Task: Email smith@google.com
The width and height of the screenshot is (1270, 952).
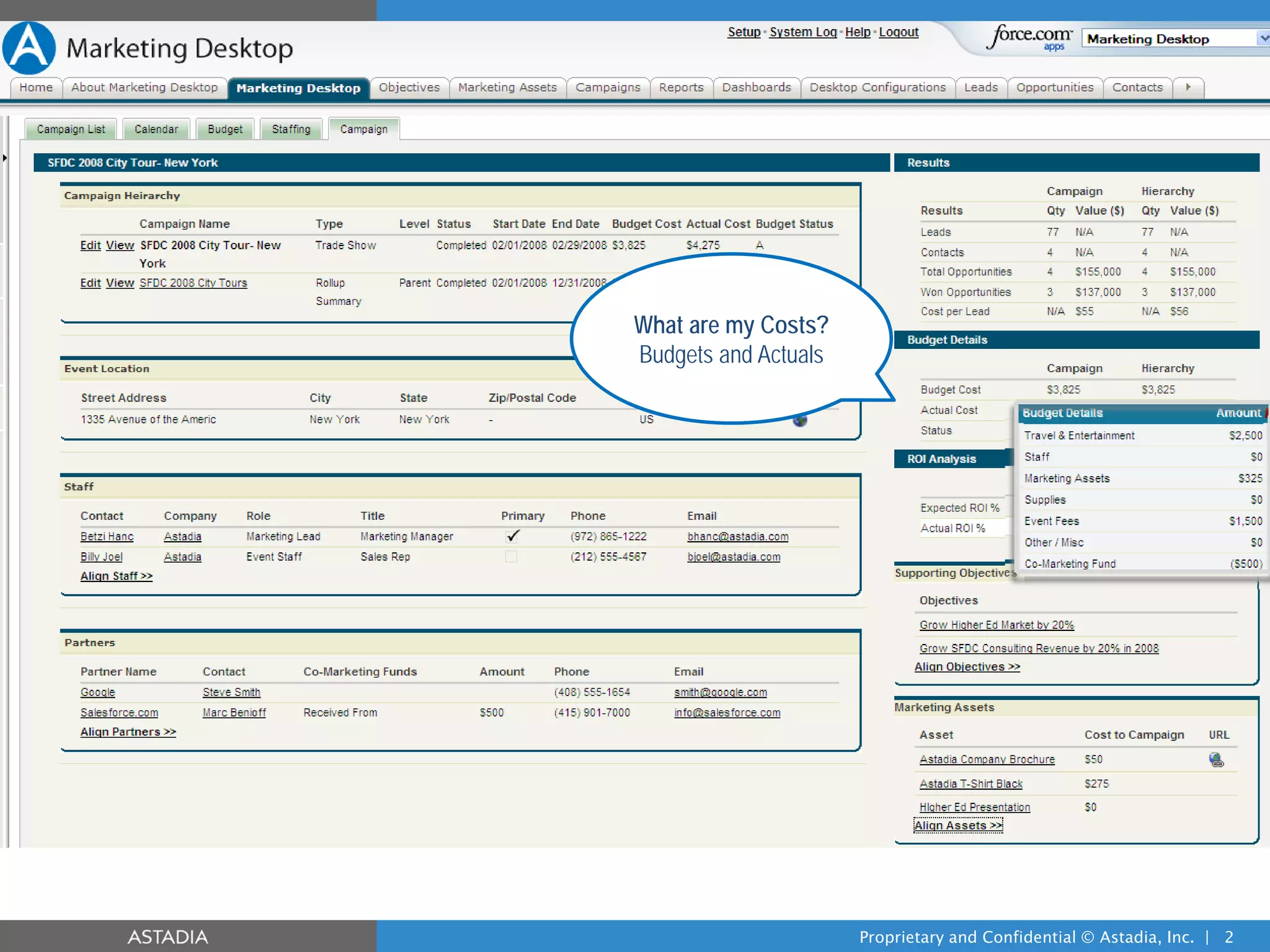Action: click(721, 692)
